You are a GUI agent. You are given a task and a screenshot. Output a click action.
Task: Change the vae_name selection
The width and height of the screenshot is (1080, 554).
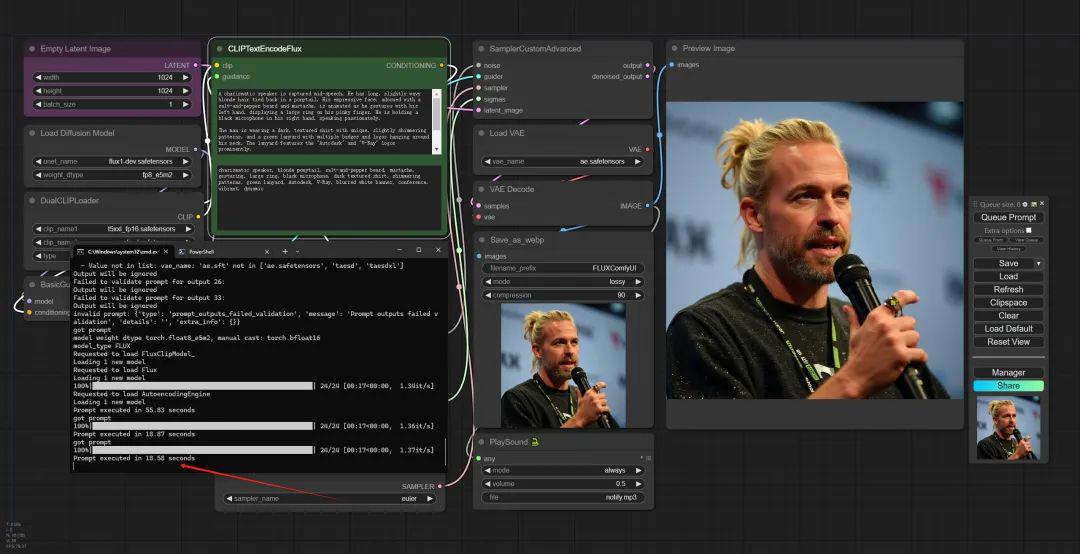562,161
